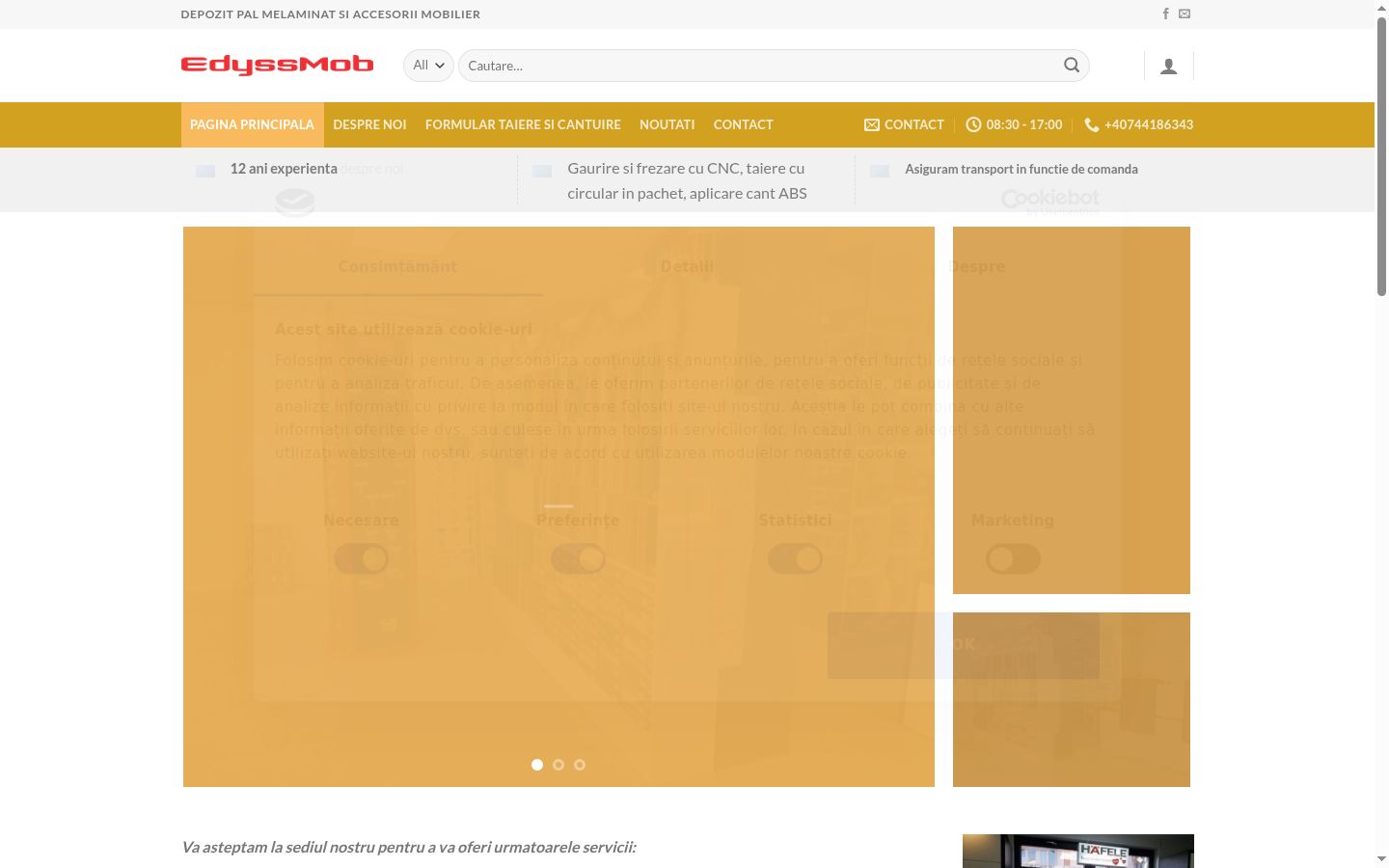
Task: Click the phone icon beside +40744186343
Action: pyautogui.click(x=1092, y=124)
